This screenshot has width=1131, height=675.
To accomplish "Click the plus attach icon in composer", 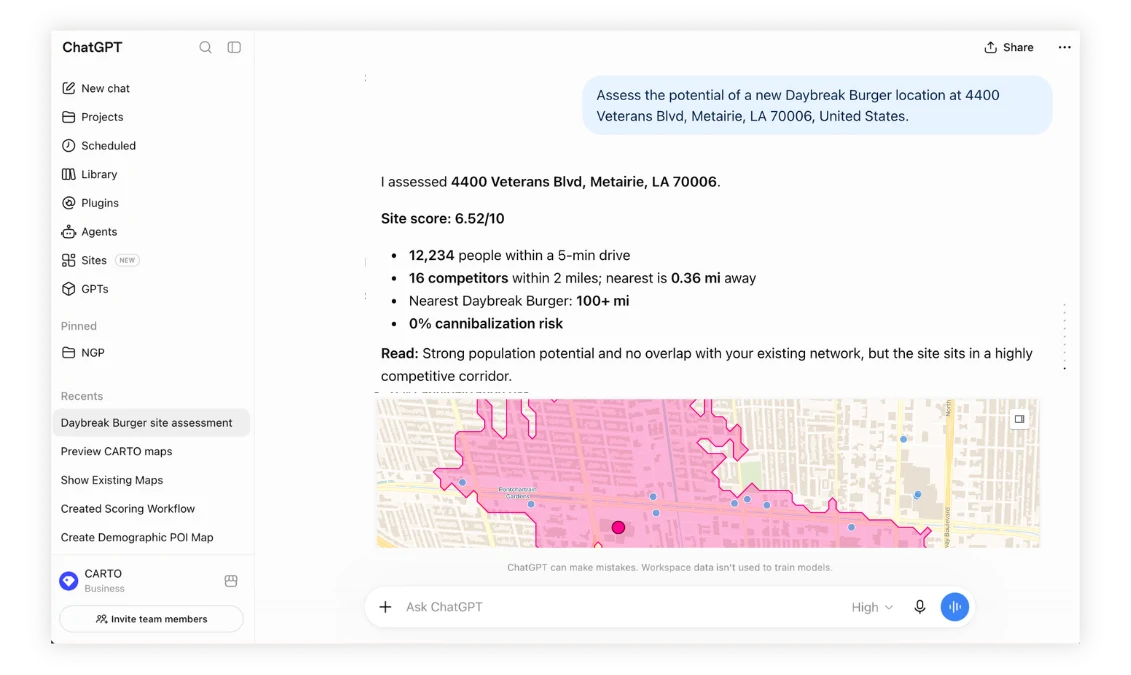I will (385, 607).
